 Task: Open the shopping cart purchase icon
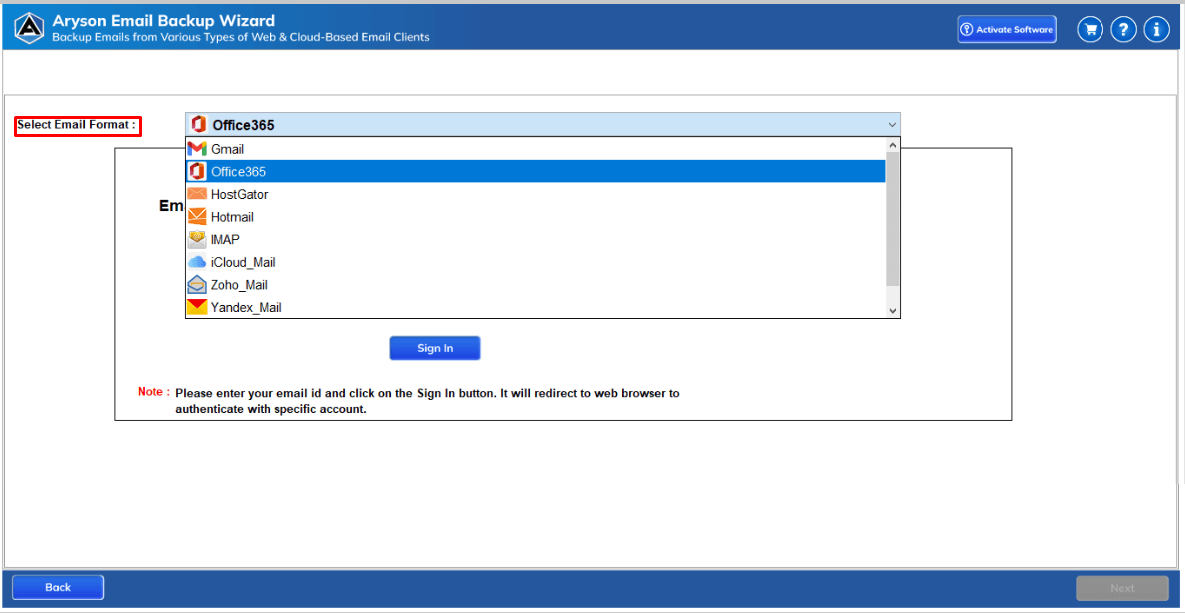pyautogui.click(x=1089, y=30)
